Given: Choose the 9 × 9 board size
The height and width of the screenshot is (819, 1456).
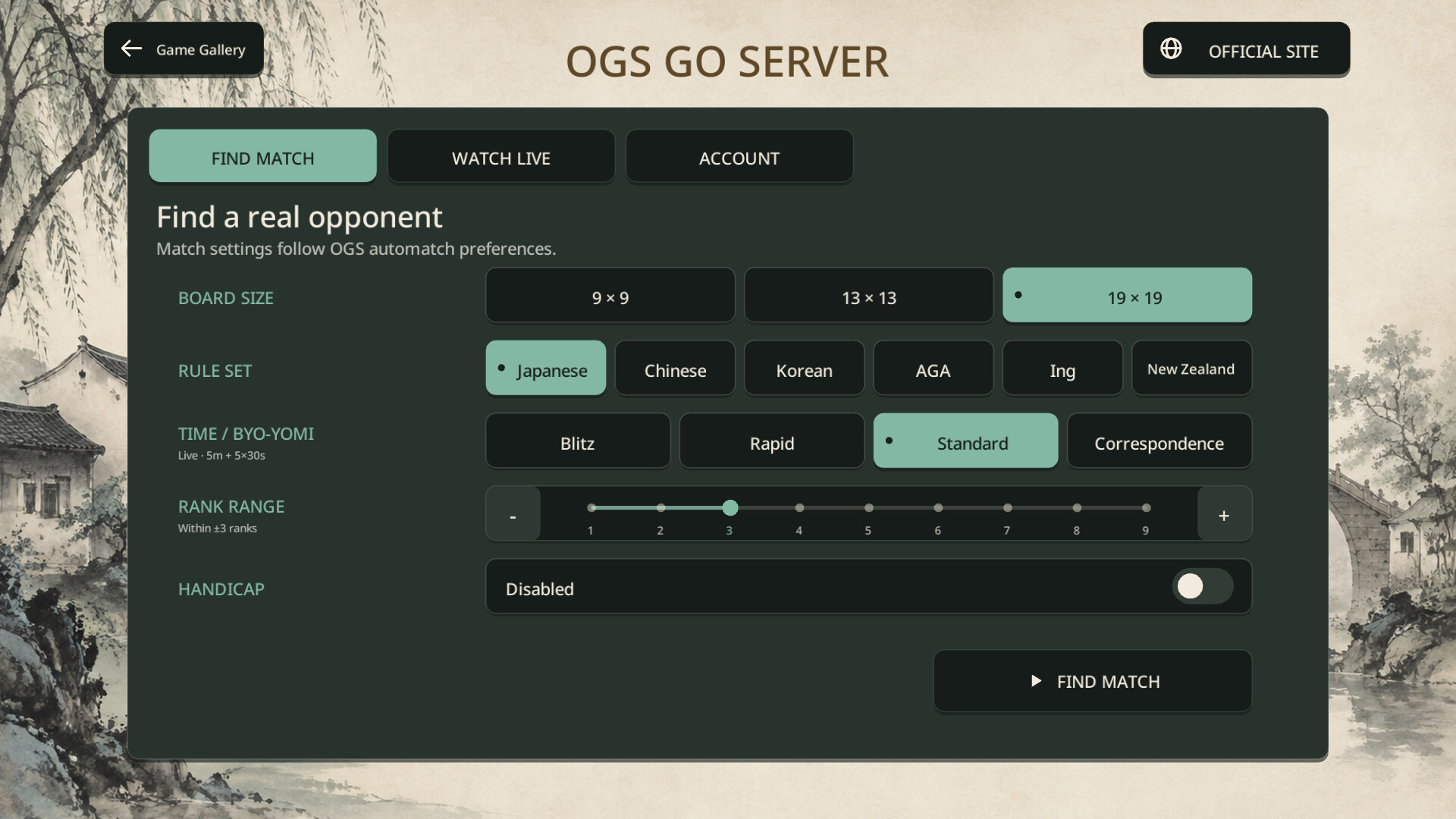Looking at the screenshot, I should click(610, 296).
